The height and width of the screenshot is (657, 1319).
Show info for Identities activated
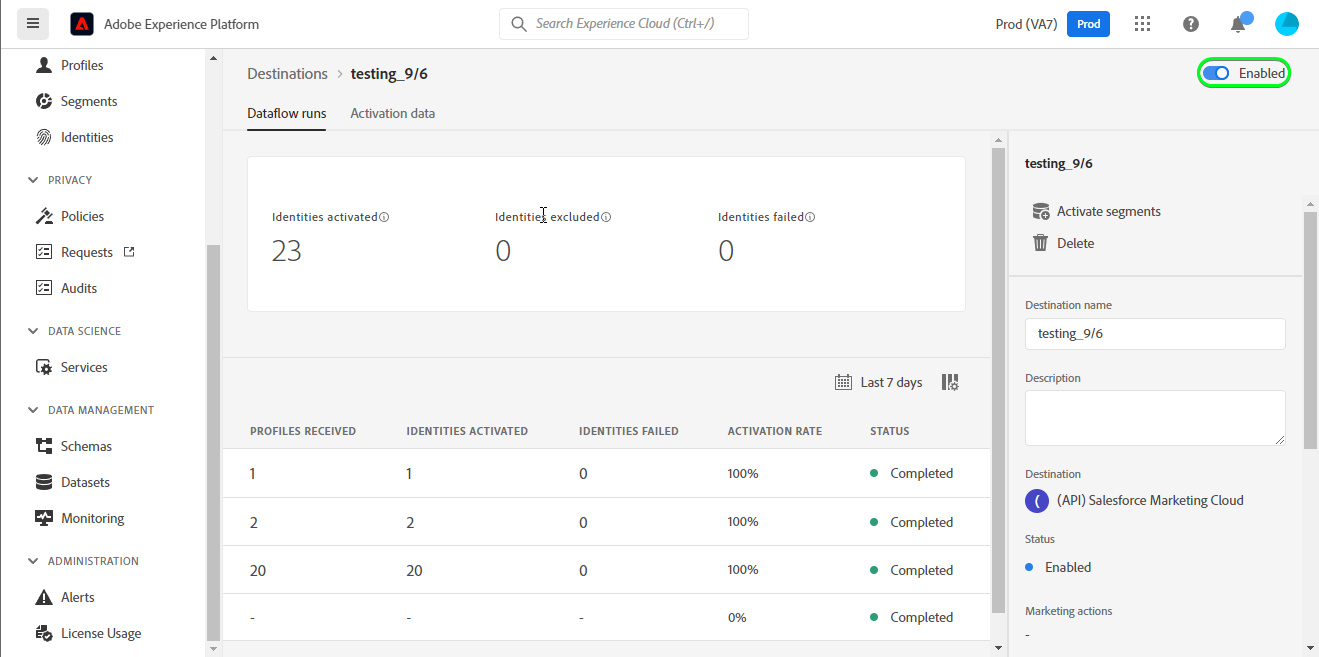384,217
